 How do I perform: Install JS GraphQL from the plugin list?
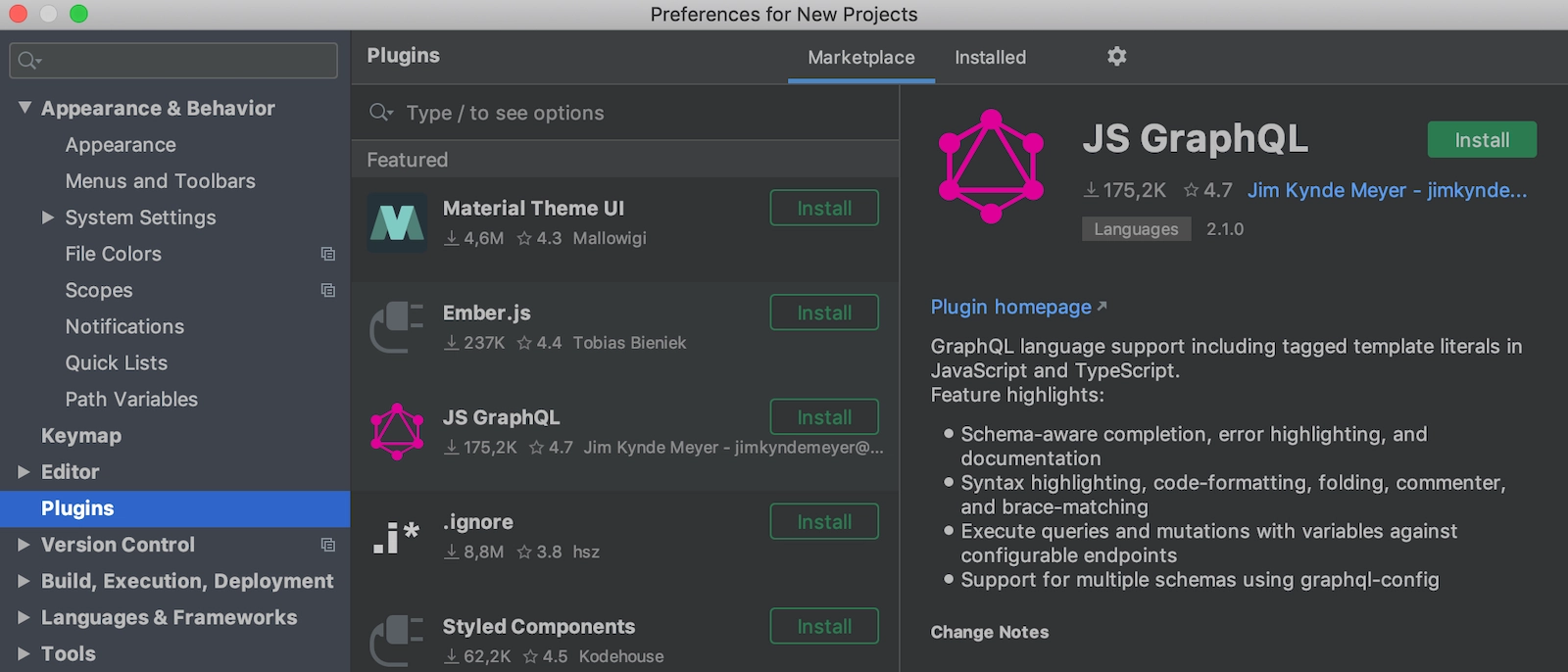coord(824,417)
